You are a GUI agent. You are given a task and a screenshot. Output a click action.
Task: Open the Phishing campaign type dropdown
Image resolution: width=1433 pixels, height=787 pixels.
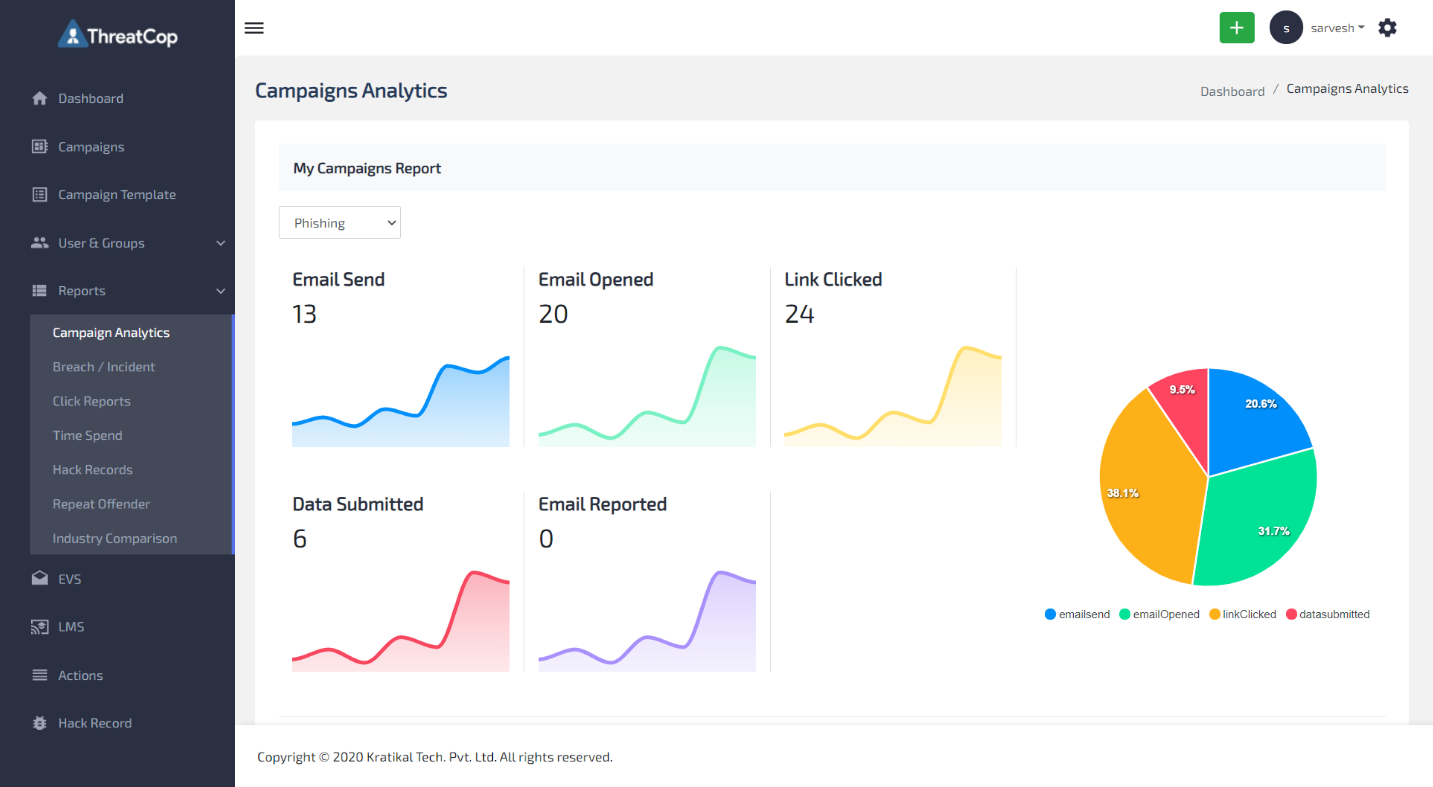tap(339, 223)
